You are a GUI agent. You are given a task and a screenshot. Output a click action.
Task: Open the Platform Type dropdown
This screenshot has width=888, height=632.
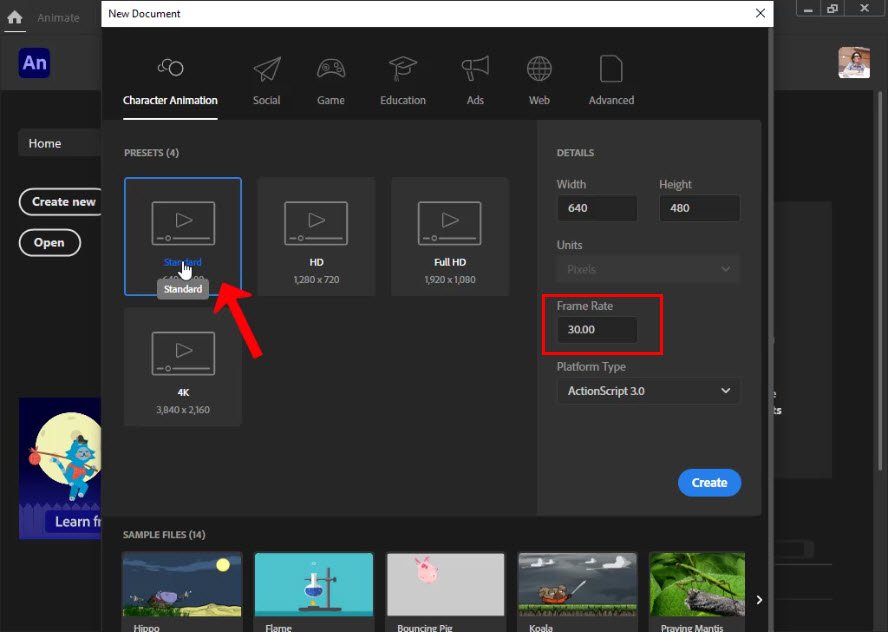coord(648,391)
